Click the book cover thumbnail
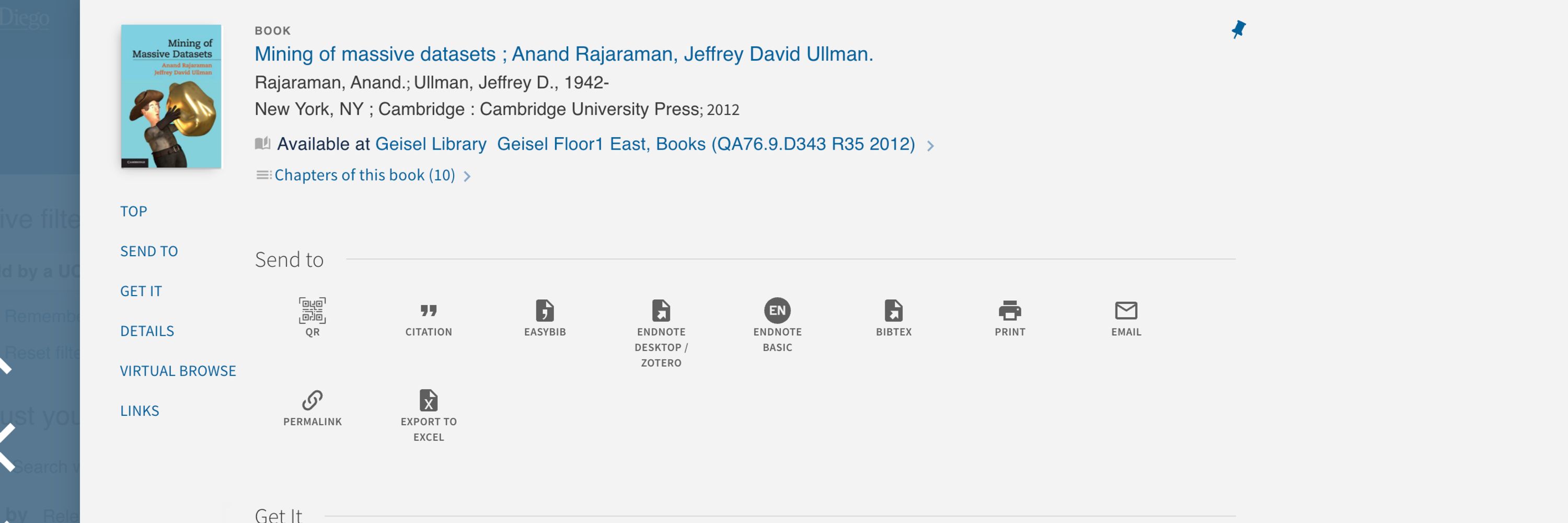The height and width of the screenshot is (523, 1568). (171, 96)
